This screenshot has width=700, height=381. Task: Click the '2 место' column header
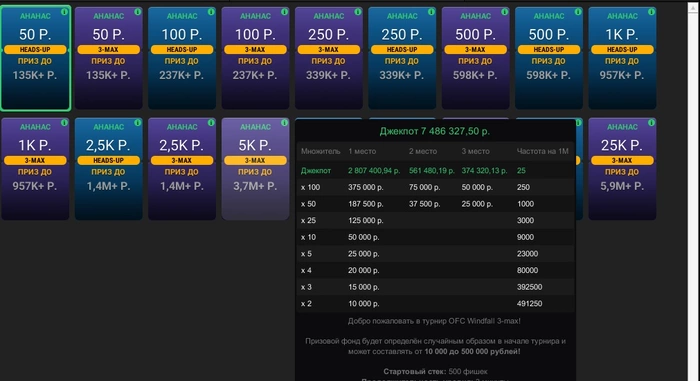click(x=424, y=151)
